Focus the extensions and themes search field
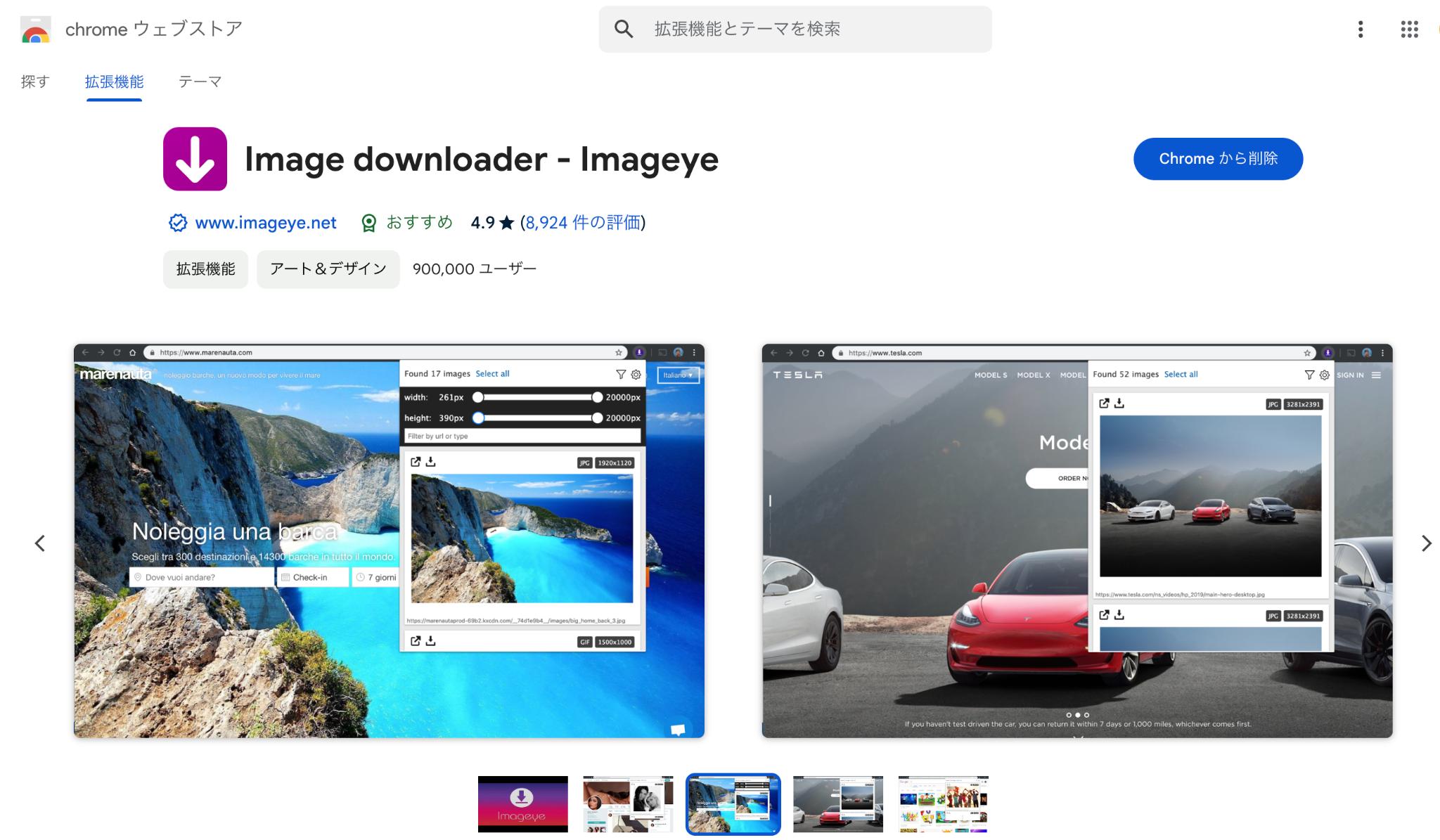1440x840 pixels. click(795, 29)
